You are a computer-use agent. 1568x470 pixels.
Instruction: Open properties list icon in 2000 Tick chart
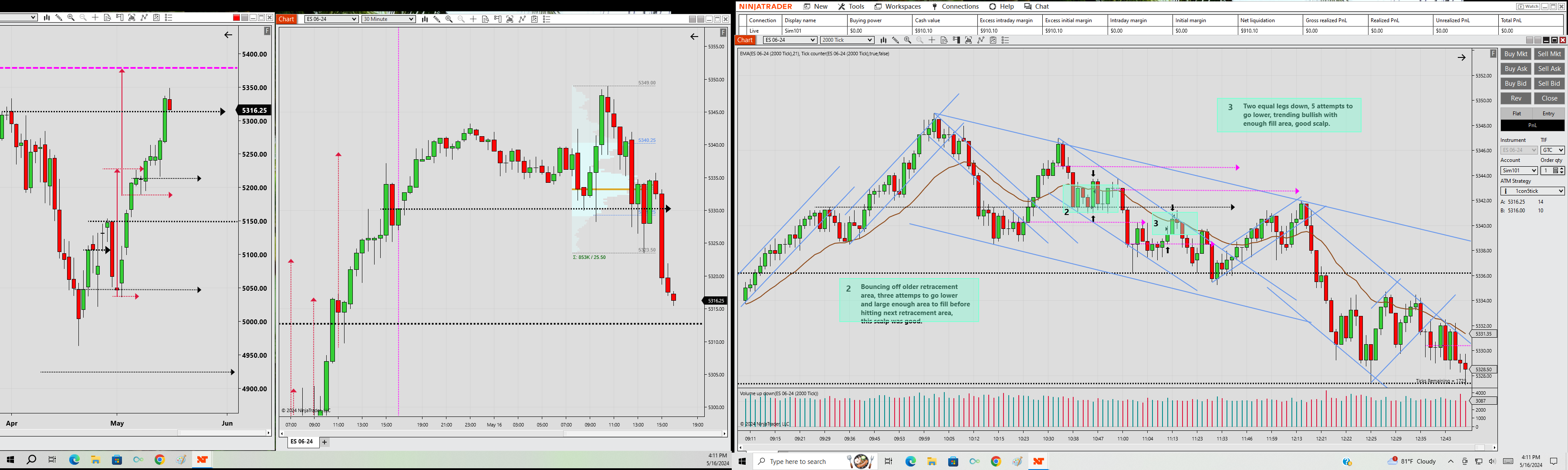pyautogui.click(x=1006, y=40)
